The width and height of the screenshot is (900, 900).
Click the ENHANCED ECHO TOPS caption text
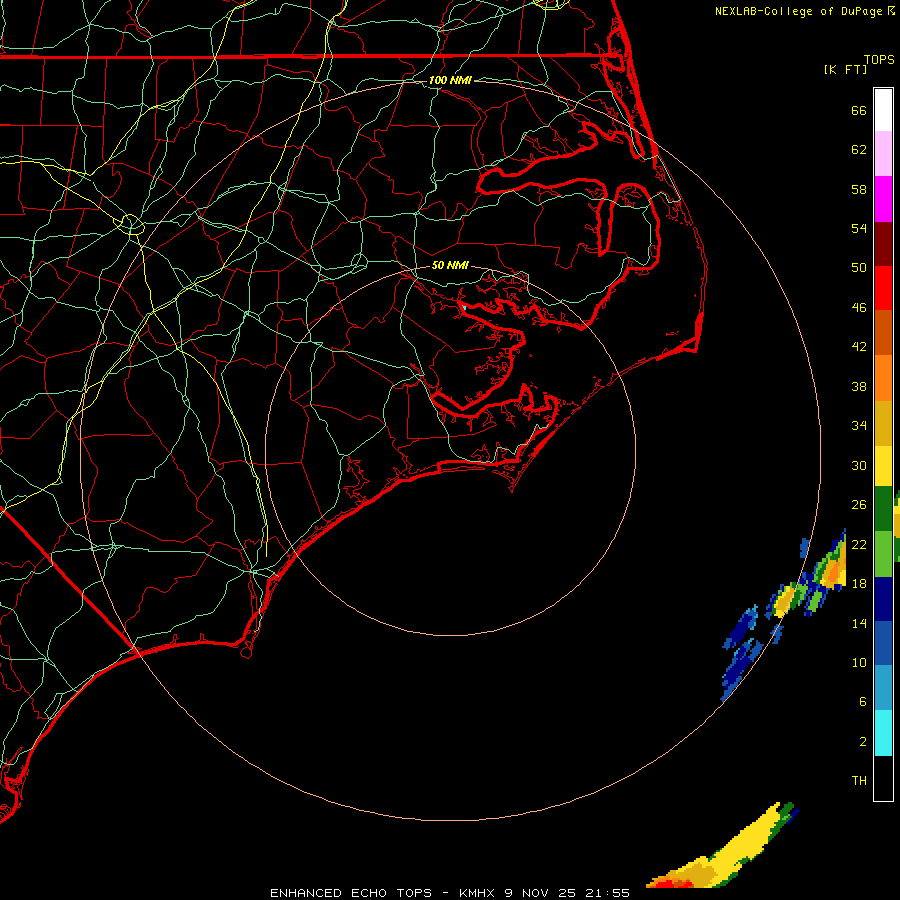point(351,893)
